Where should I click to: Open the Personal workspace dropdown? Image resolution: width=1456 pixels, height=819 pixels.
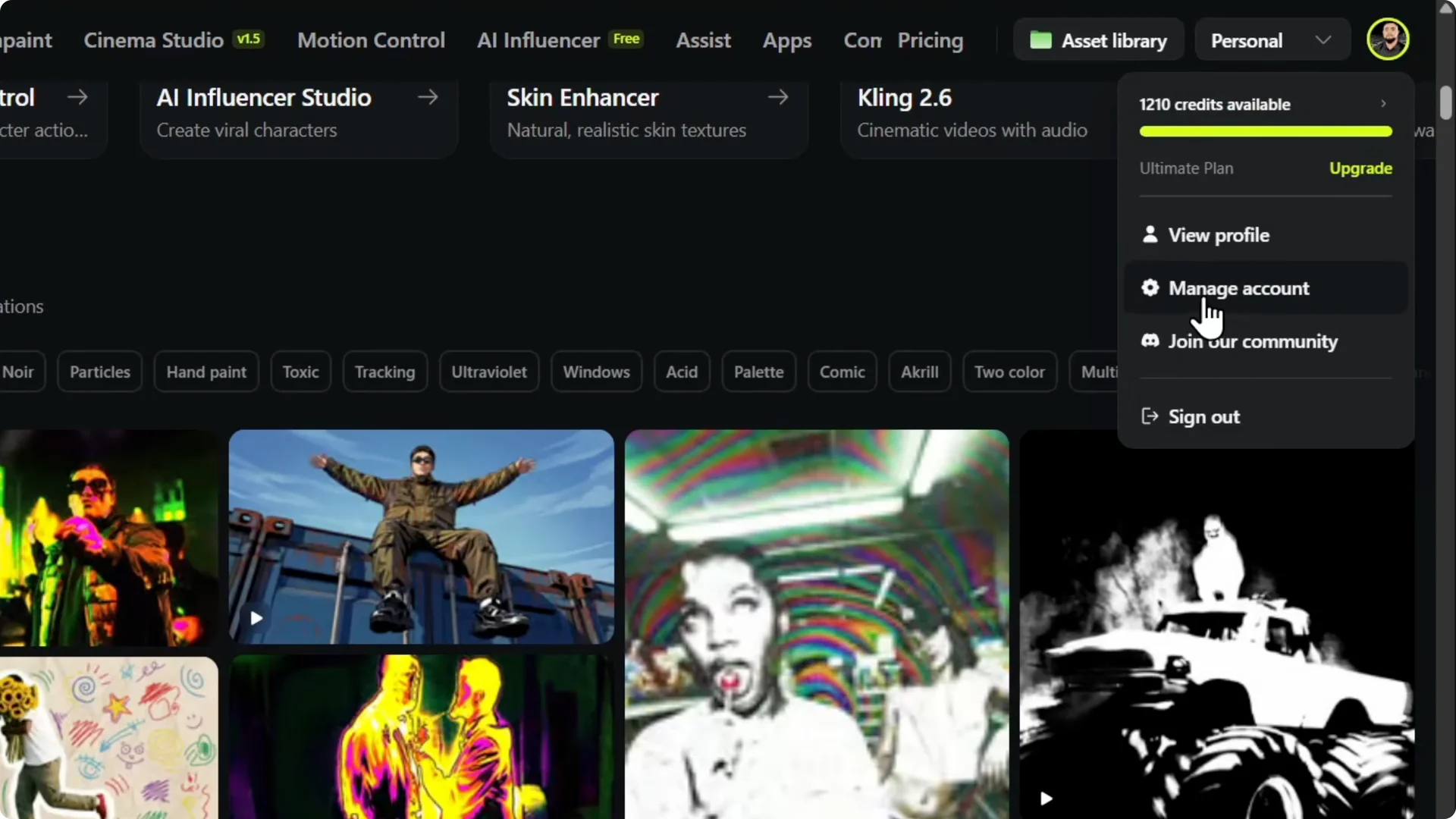tap(1272, 40)
